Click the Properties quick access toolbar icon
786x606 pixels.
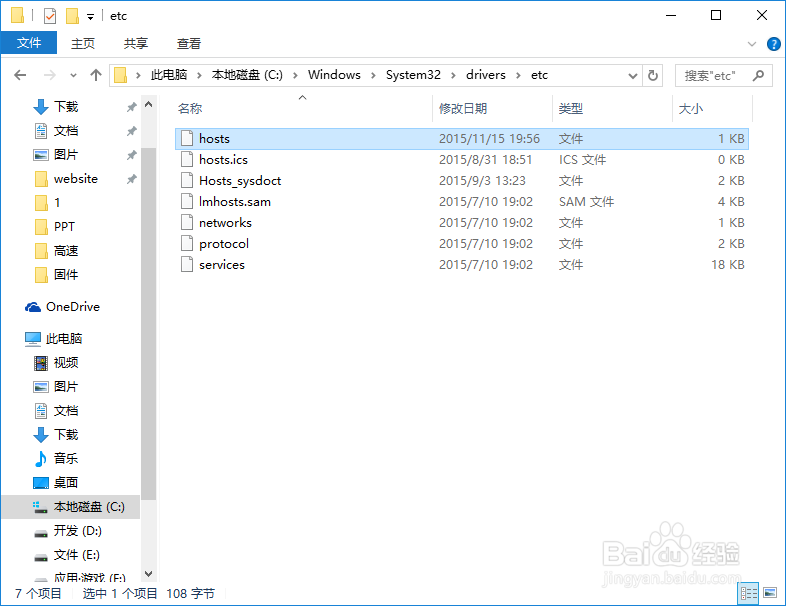(50, 16)
